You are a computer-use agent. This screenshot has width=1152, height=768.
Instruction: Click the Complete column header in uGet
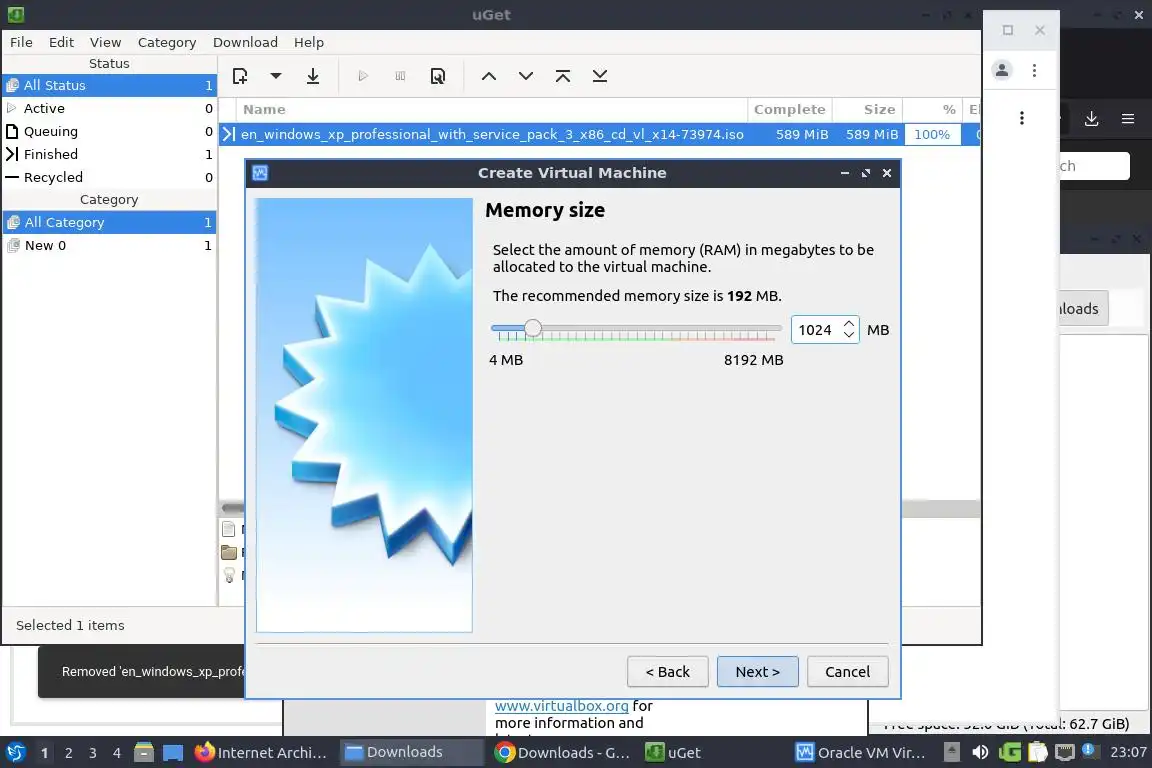(790, 110)
